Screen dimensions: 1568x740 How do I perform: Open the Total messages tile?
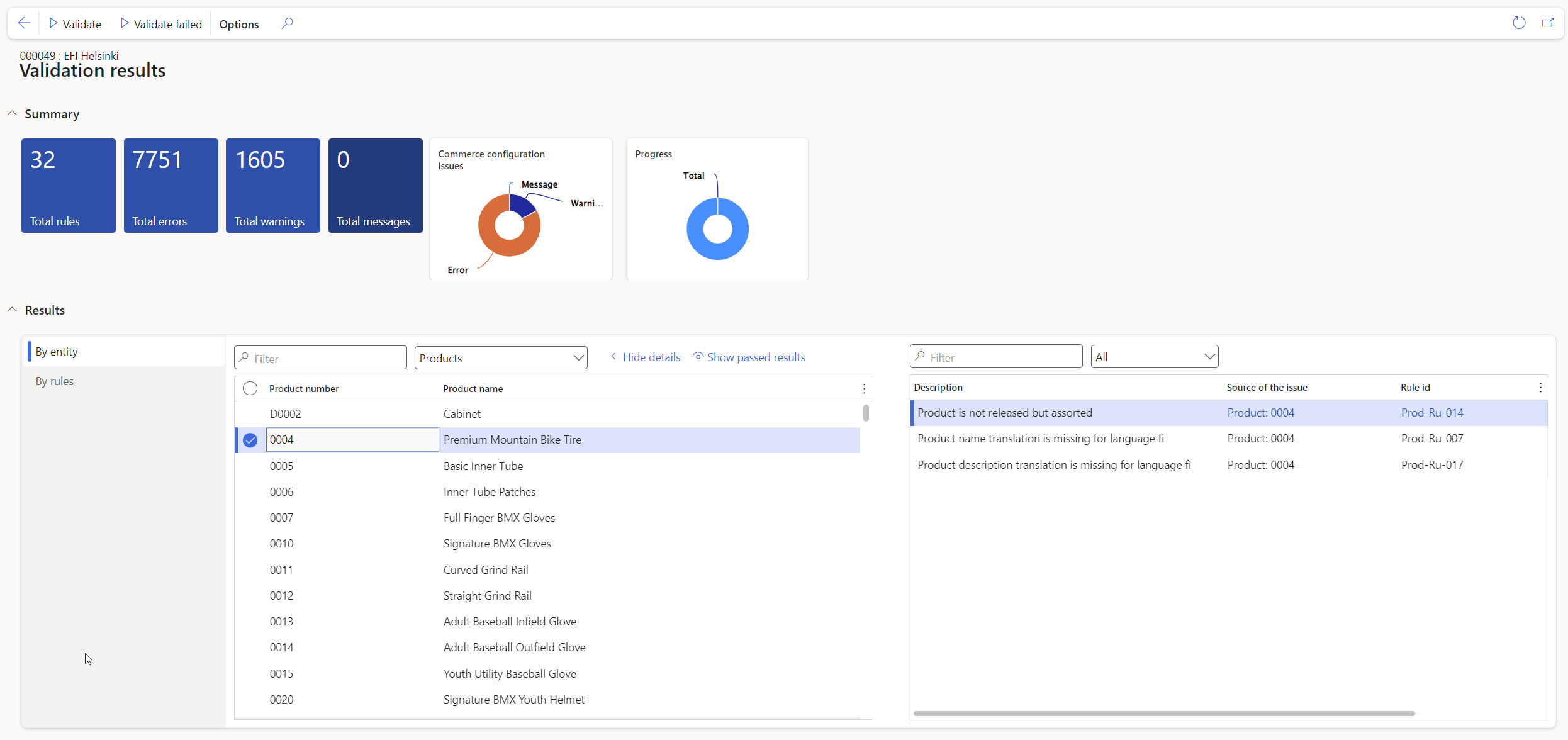click(376, 186)
